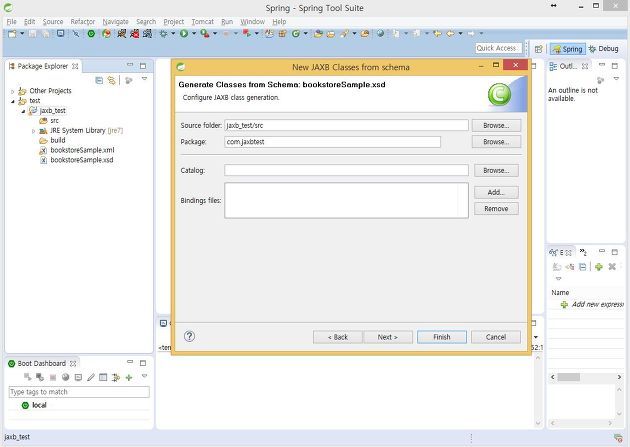
Task: Collapse the jaxb_test project node
Action: pyautogui.click(x=23, y=111)
